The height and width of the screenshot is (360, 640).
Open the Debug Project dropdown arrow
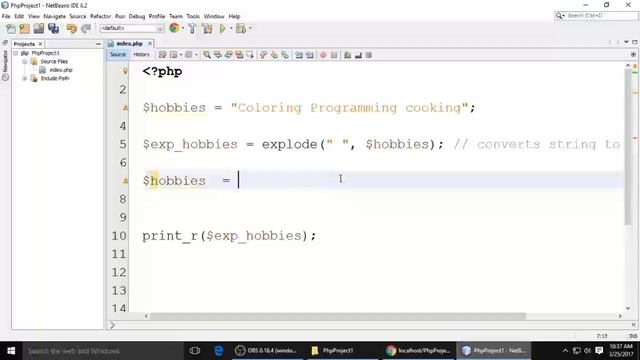click(x=250, y=29)
